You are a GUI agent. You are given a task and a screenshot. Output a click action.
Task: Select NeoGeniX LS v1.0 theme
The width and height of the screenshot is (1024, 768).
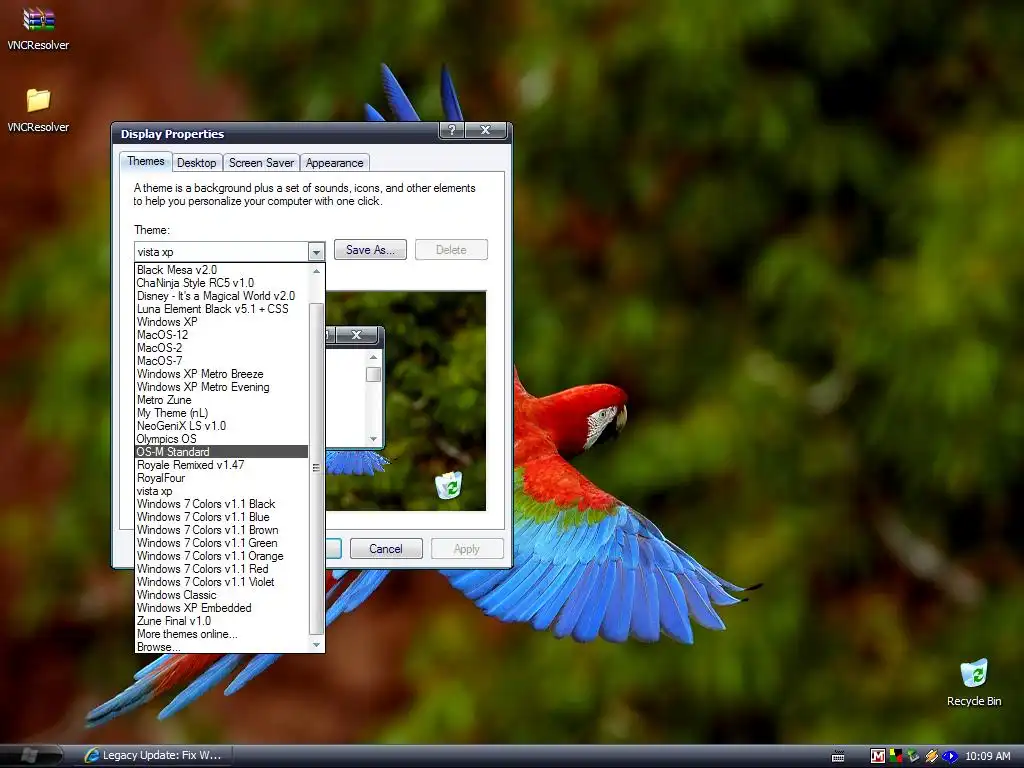[221, 426]
